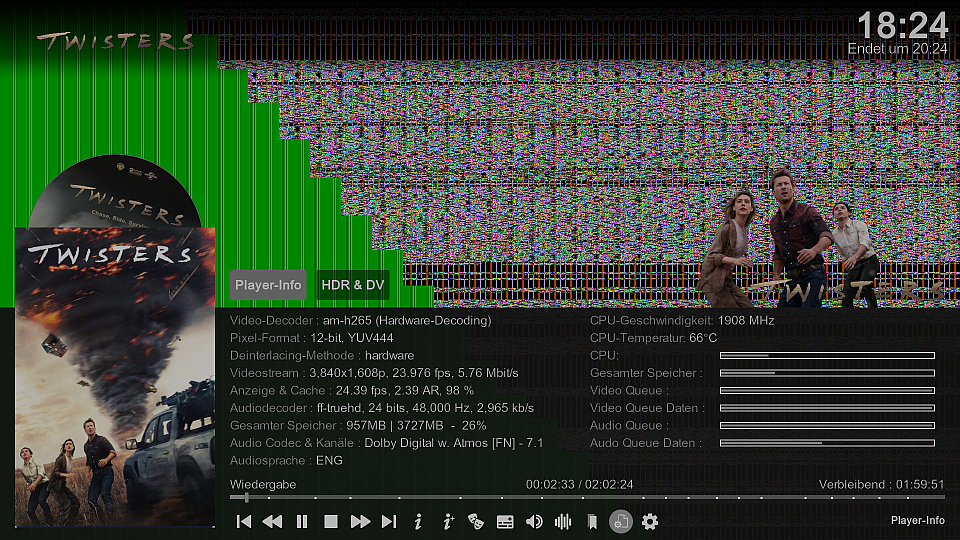This screenshot has width=960, height=540.
Task: Open the settings gear icon
Action: tap(650, 522)
